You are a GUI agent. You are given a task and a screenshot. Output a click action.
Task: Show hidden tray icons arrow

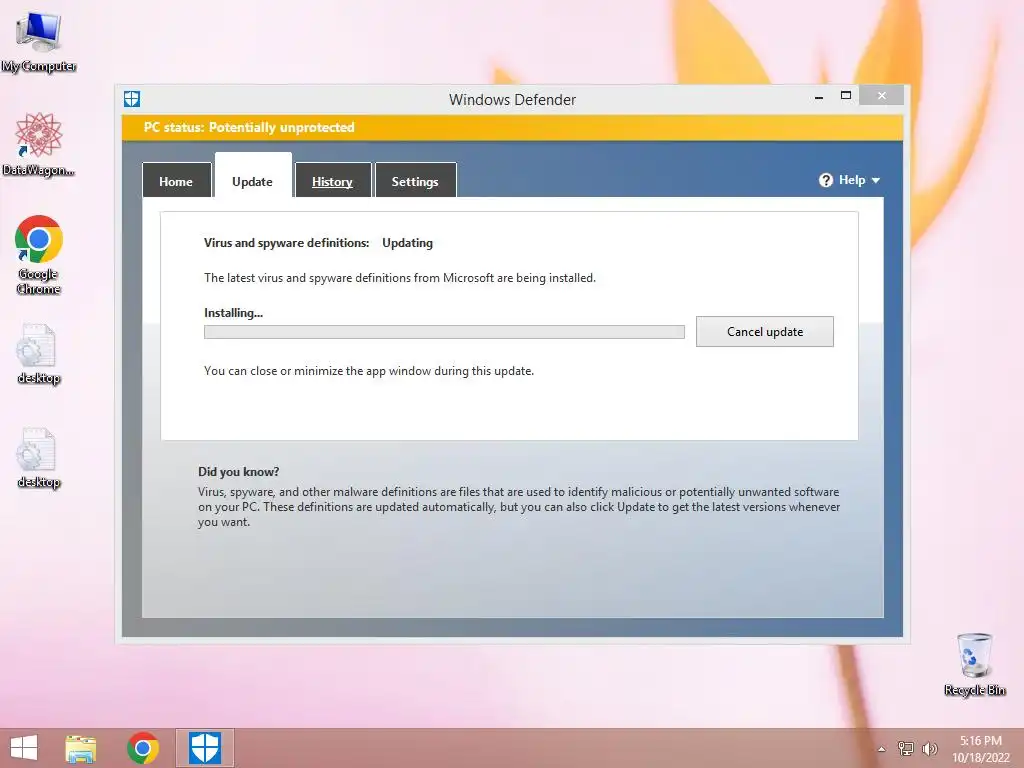(x=882, y=749)
